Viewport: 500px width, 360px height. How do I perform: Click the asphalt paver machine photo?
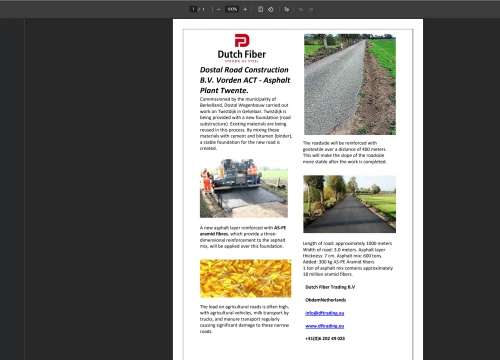(244, 188)
